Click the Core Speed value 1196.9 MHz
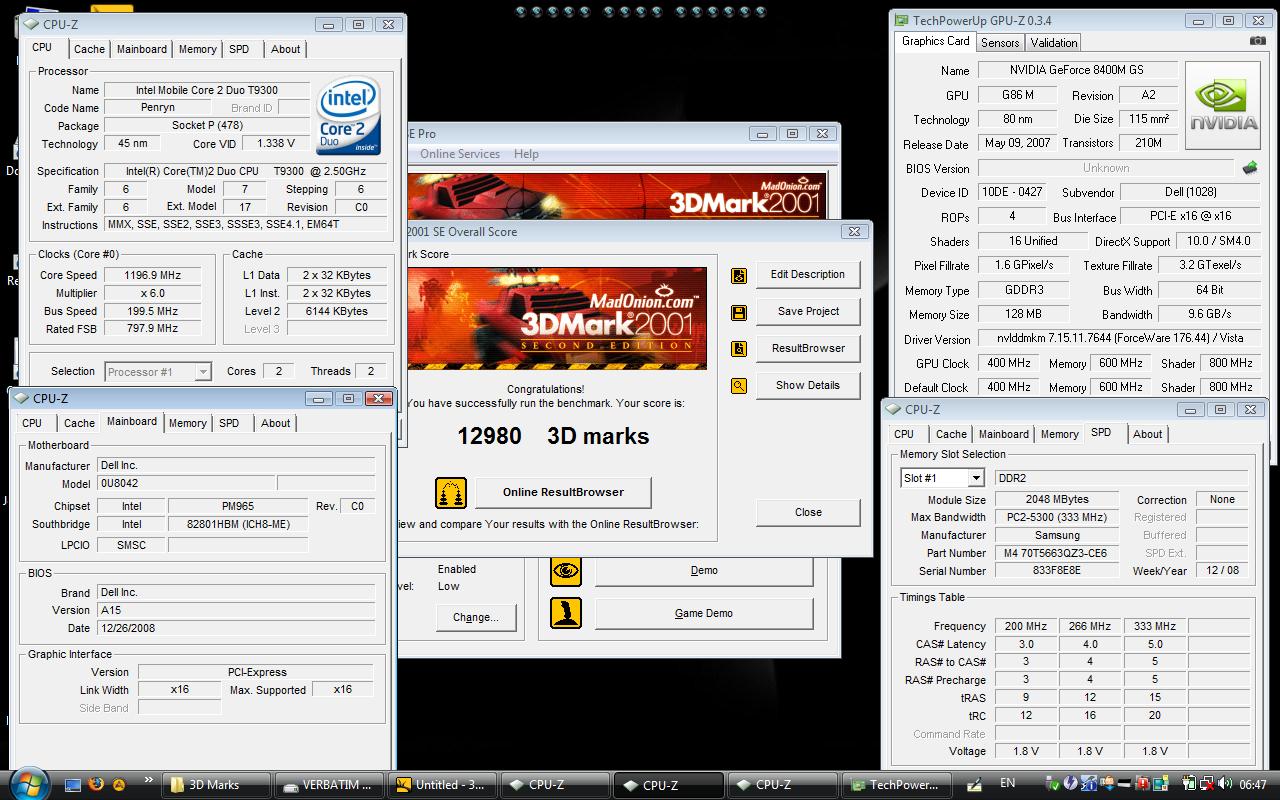Screen dimensions: 1280x800 click(152, 275)
